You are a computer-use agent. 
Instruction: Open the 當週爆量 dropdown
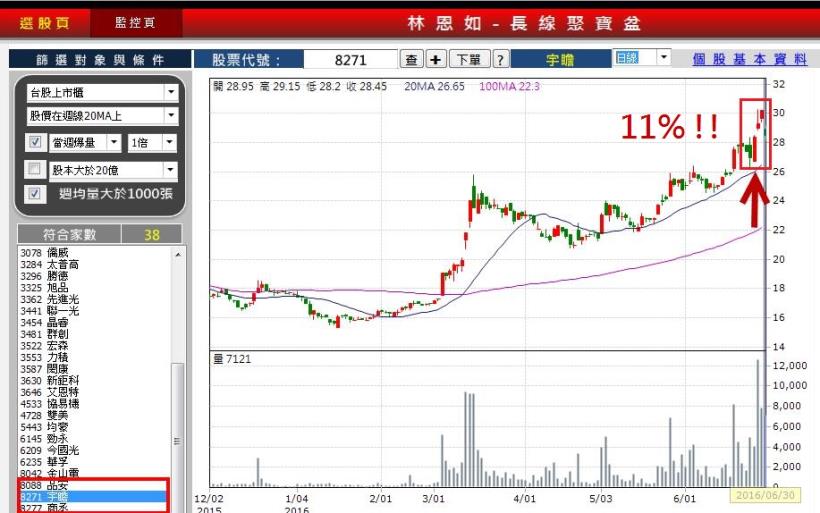(x=114, y=142)
